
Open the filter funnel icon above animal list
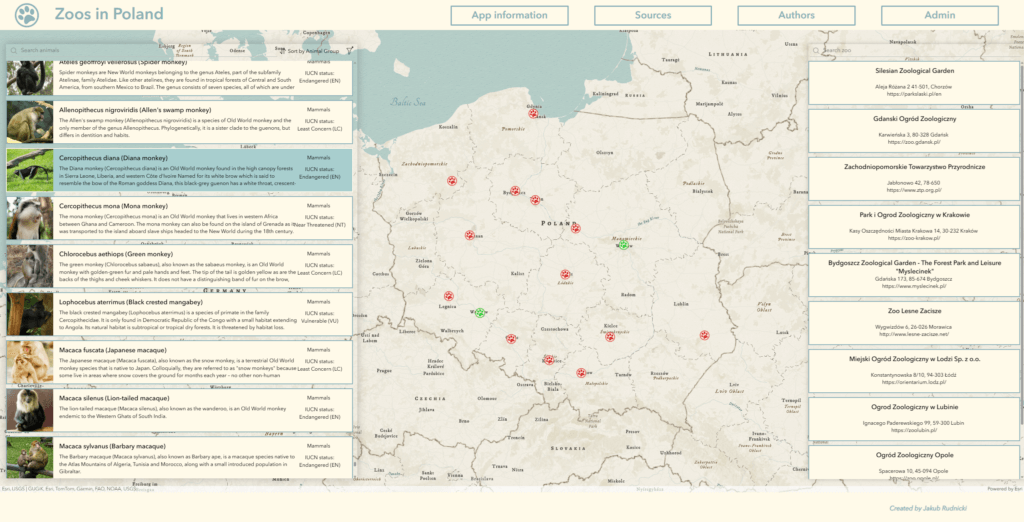(350, 50)
